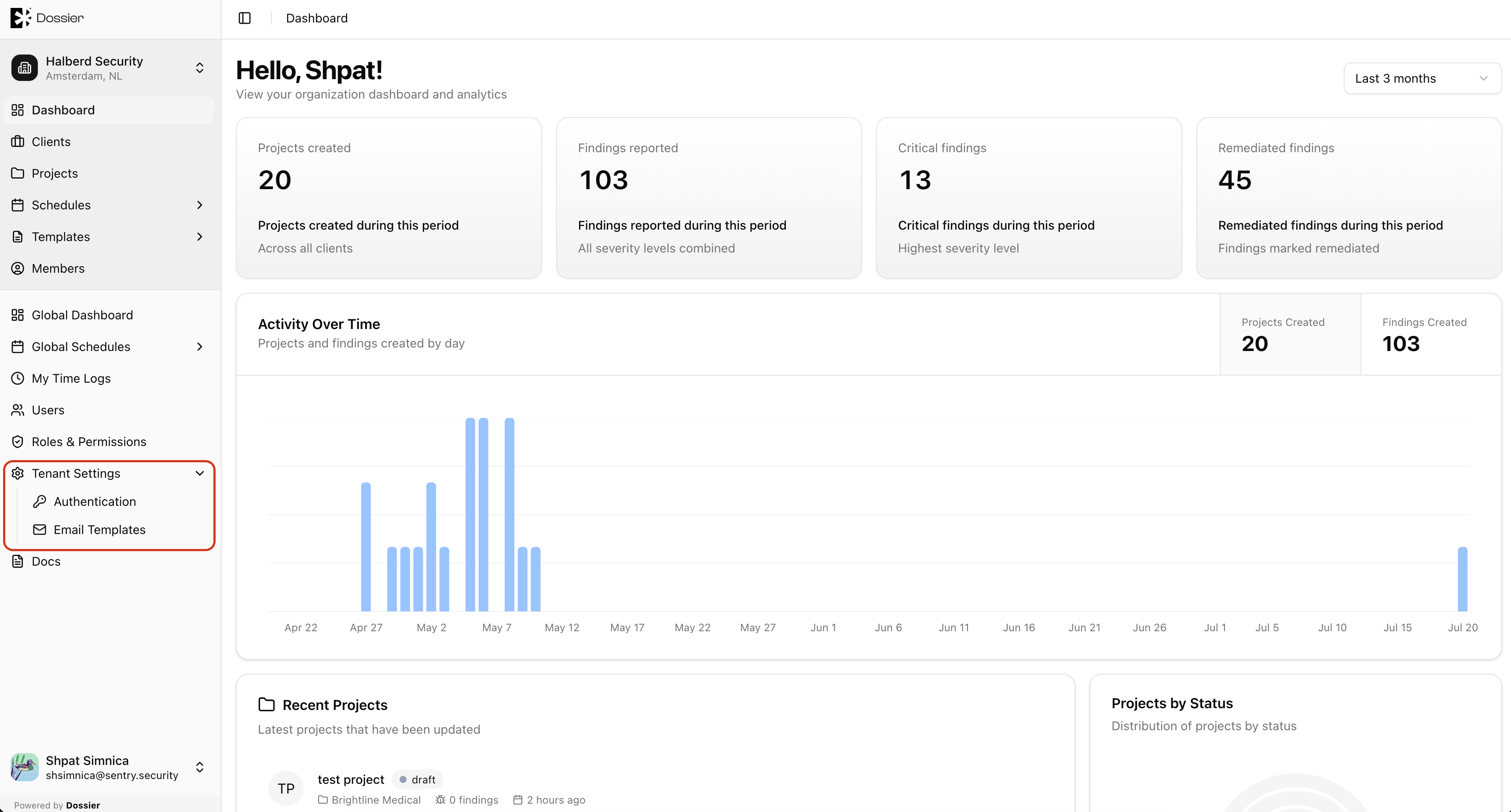The height and width of the screenshot is (812, 1511).
Task: Open the test project link
Action: [x=351, y=780]
